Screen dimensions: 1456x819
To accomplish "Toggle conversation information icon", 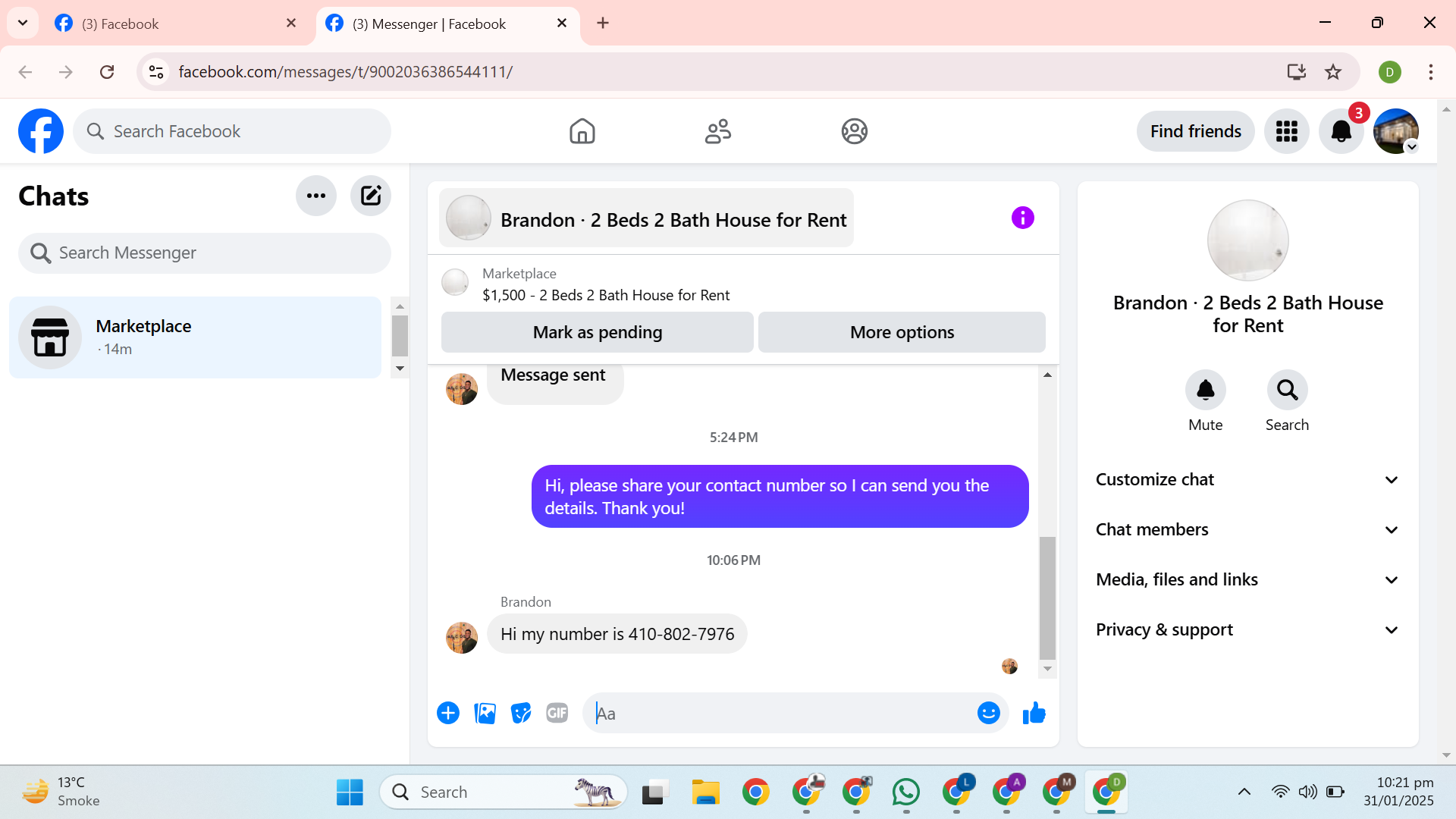I will point(1022,218).
